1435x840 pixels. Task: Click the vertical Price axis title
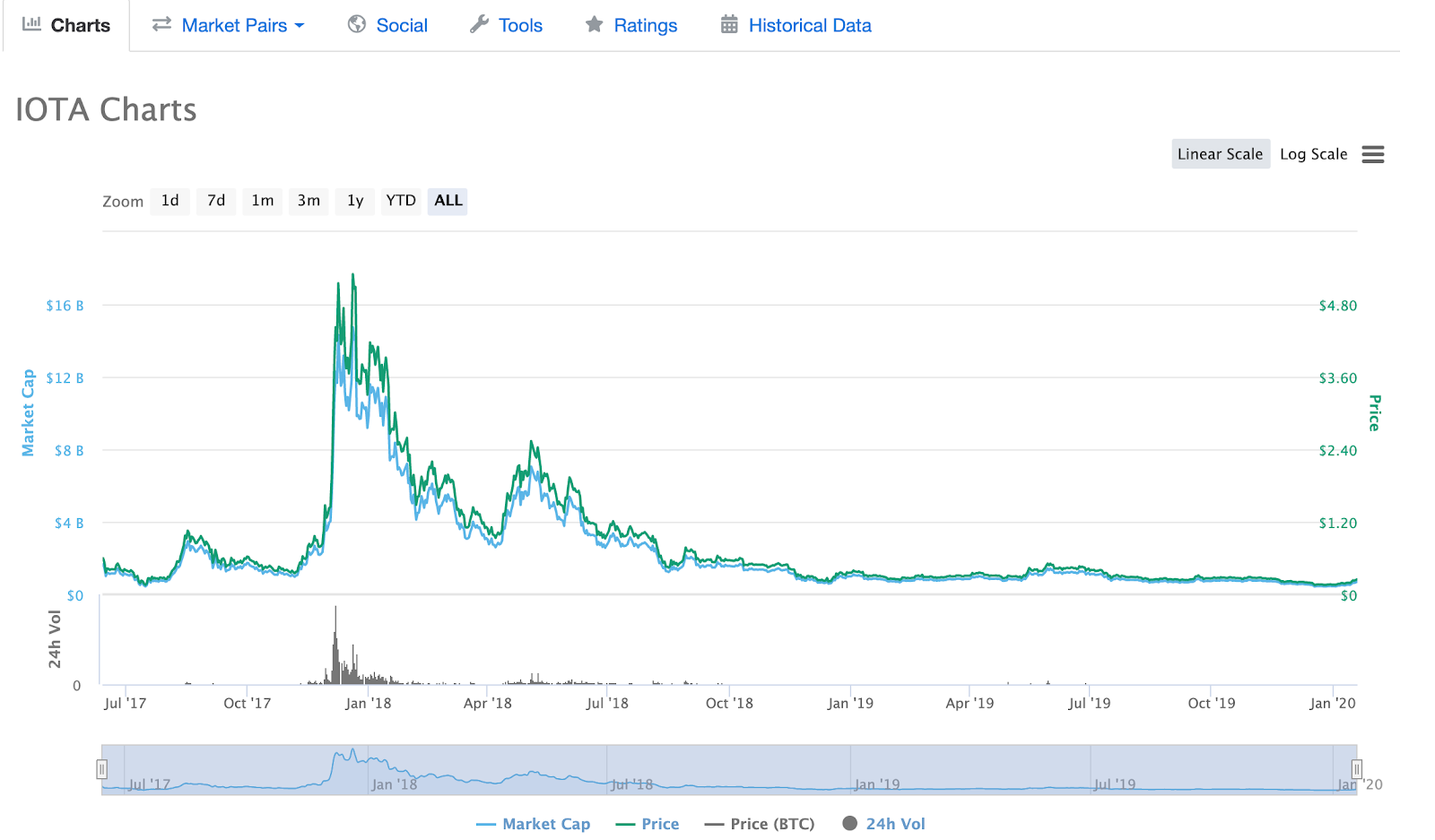coord(1374,413)
